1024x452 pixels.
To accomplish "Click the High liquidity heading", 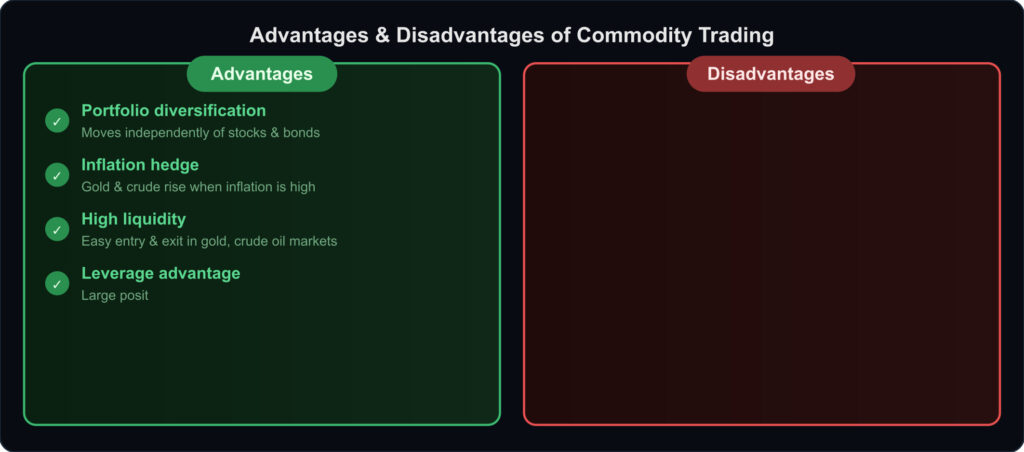I will coord(133,218).
